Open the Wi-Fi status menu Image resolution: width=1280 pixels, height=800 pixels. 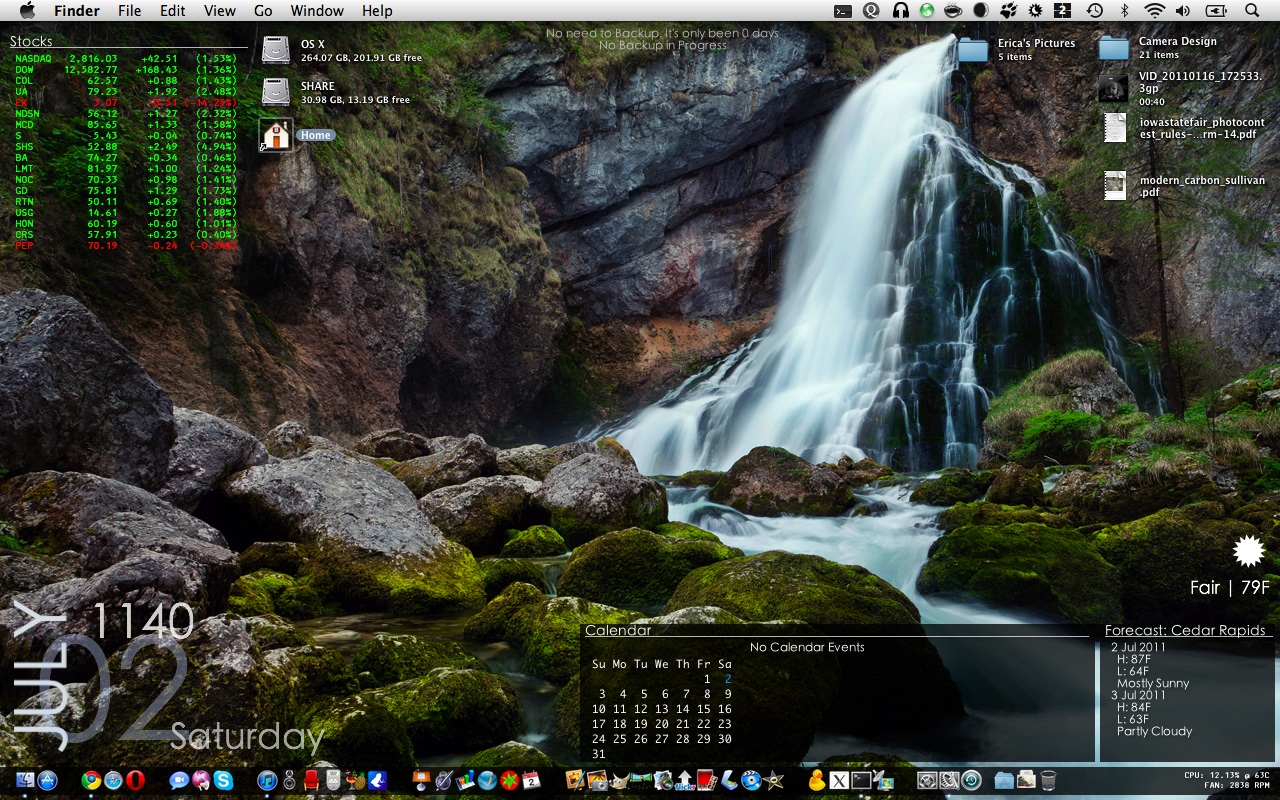(1155, 11)
